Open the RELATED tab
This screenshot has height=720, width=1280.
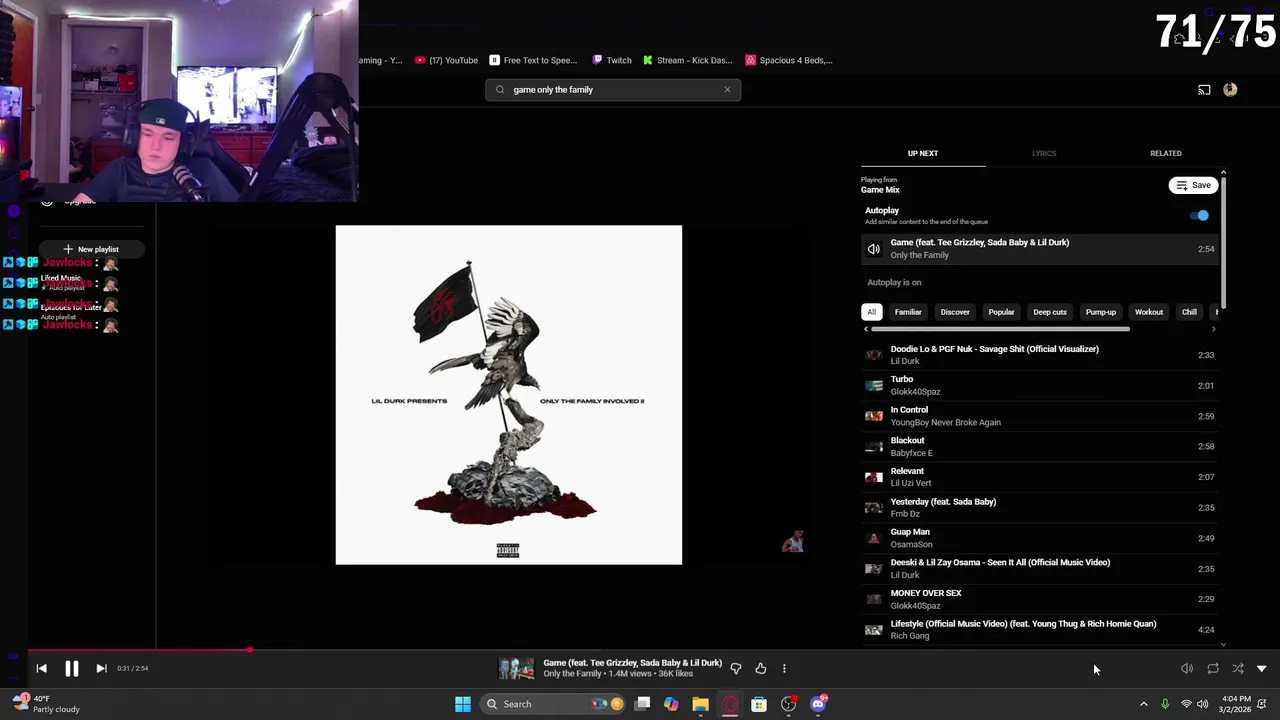pyautogui.click(x=1166, y=153)
